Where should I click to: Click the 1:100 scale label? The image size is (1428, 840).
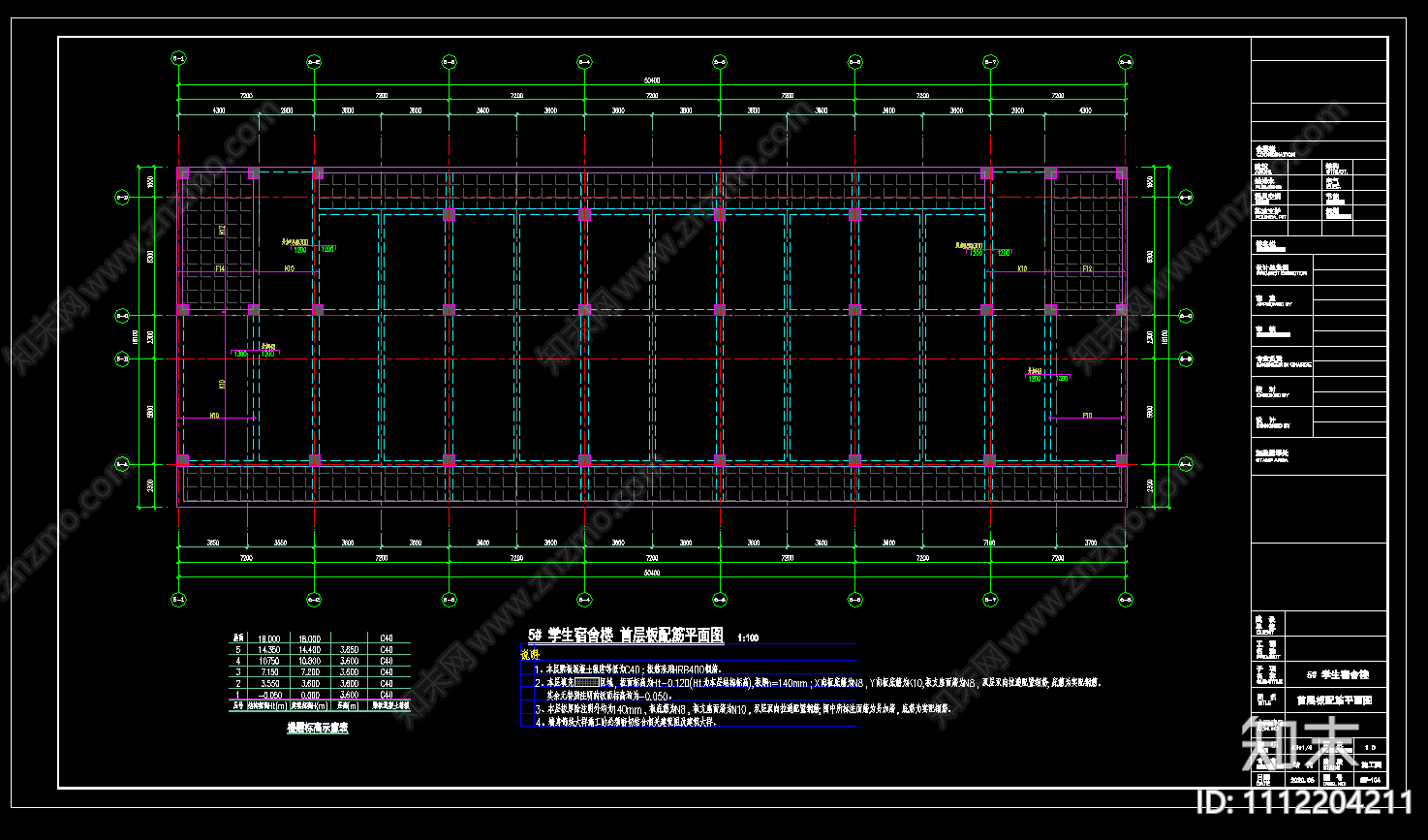click(x=748, y=638)
